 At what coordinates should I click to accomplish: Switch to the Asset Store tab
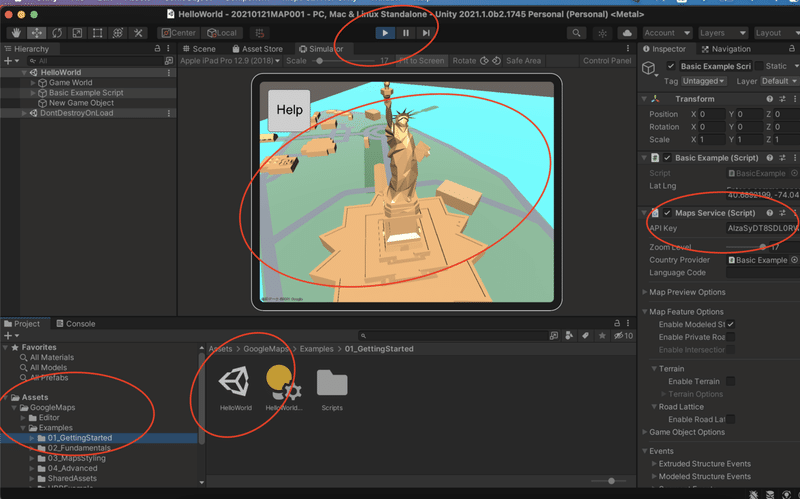(x=257, y=49)
